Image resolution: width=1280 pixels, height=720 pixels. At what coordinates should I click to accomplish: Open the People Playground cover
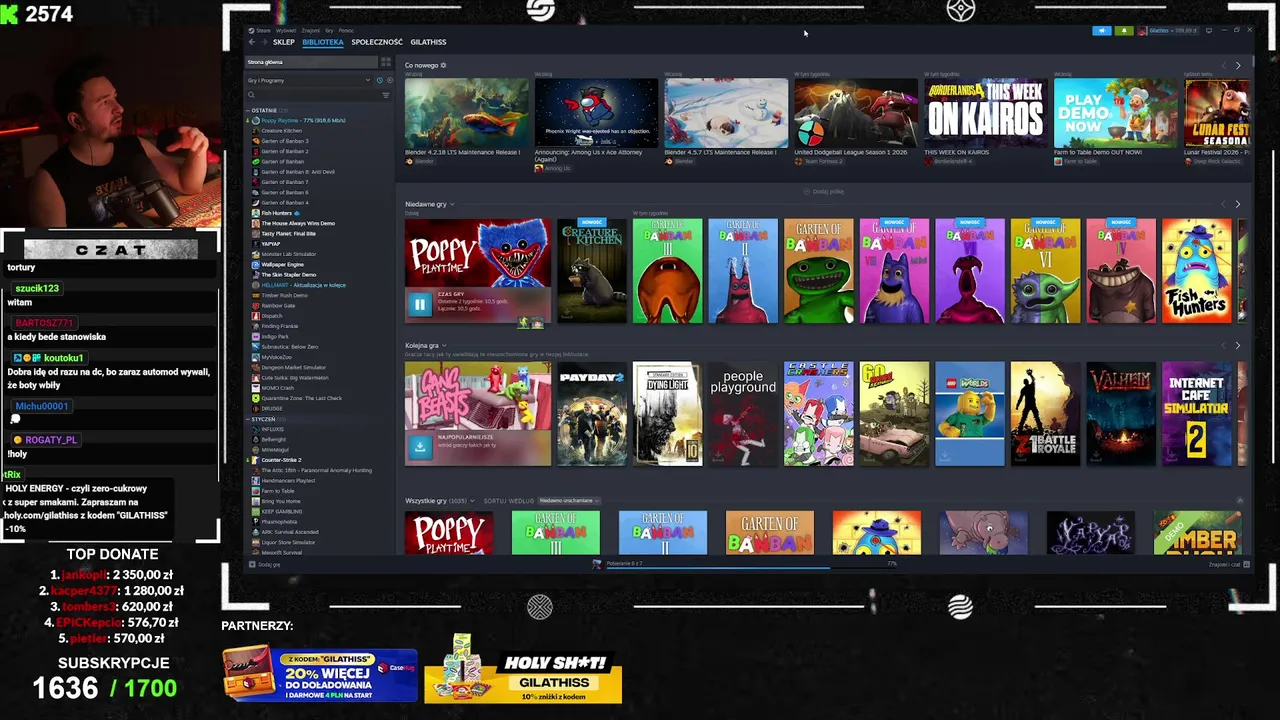(743, 414)
